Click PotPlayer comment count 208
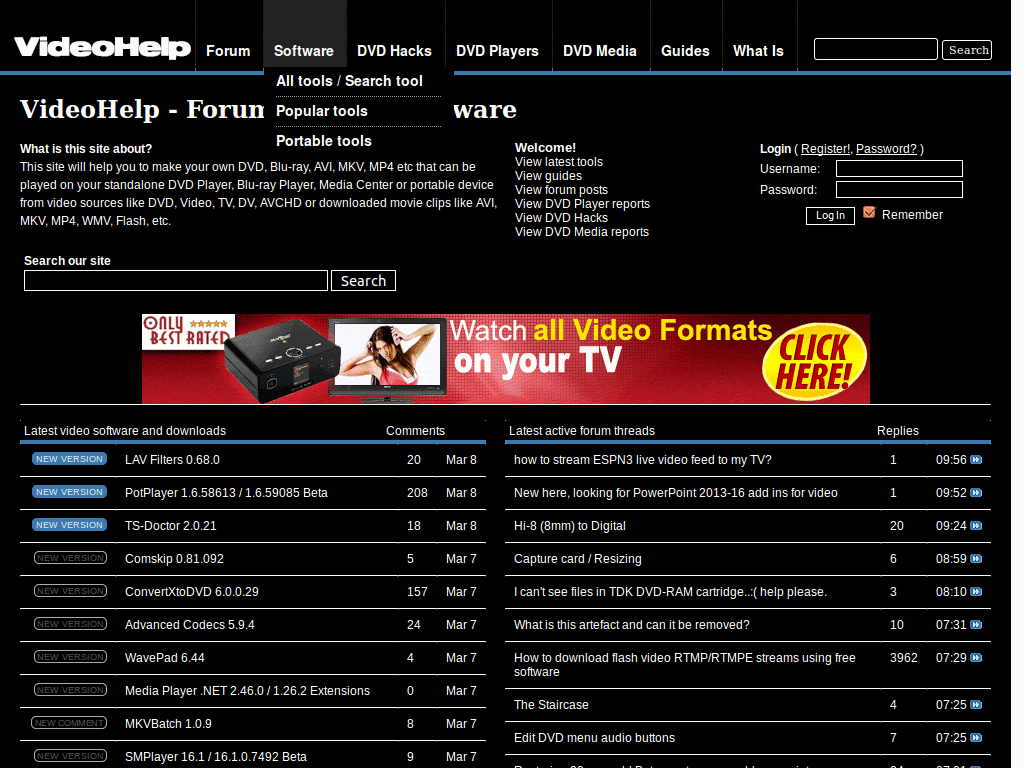Image resolution: width=1024 pixels, height=768 pixels. [x=417, y=493]
